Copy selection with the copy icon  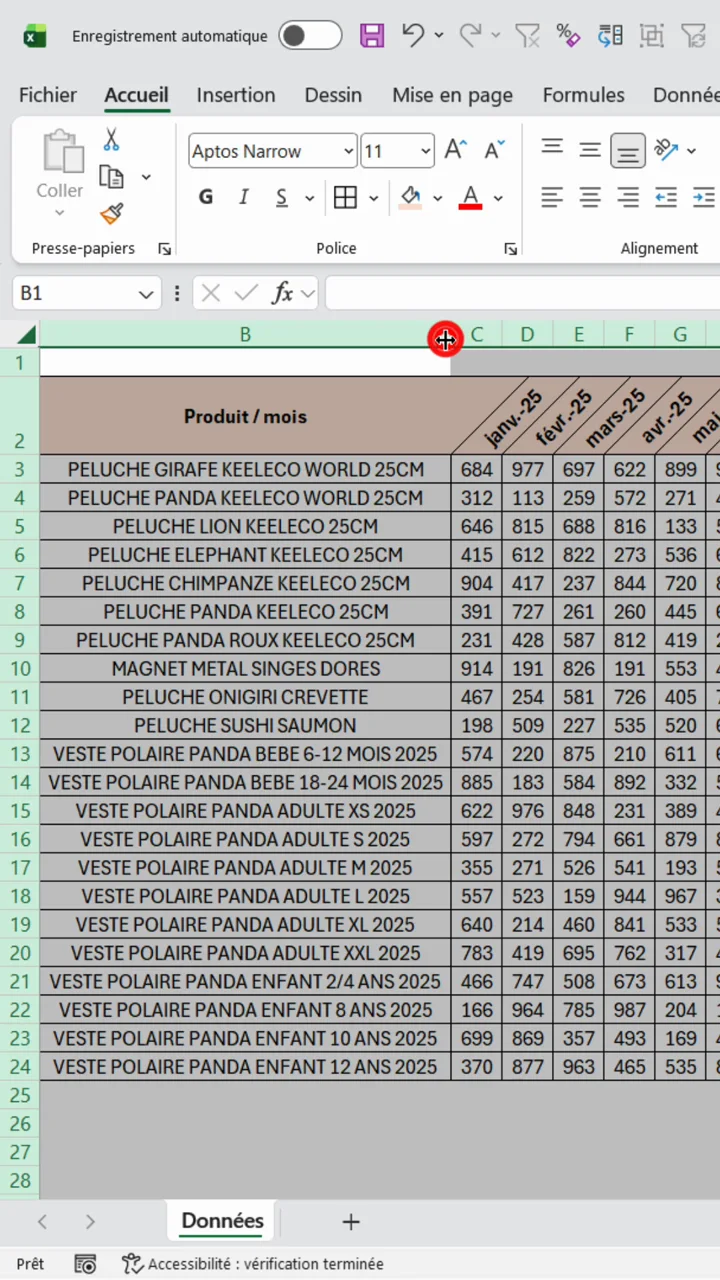point(111,177)
